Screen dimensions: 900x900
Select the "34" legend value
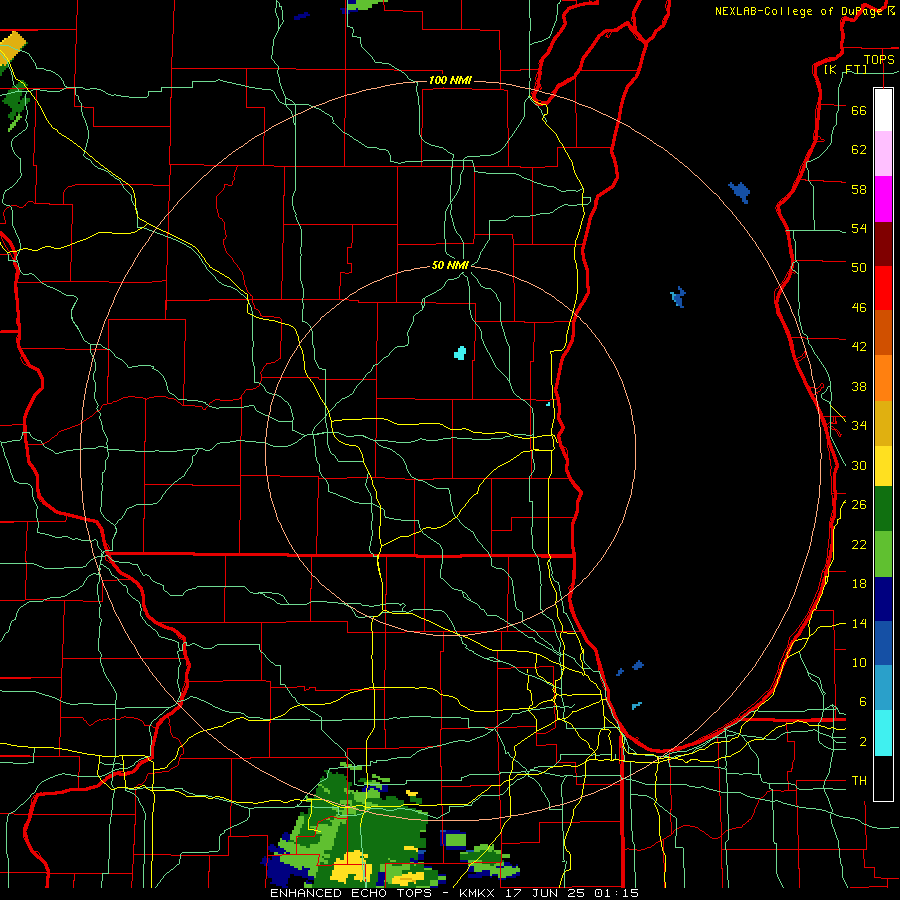tap(859, 425)
